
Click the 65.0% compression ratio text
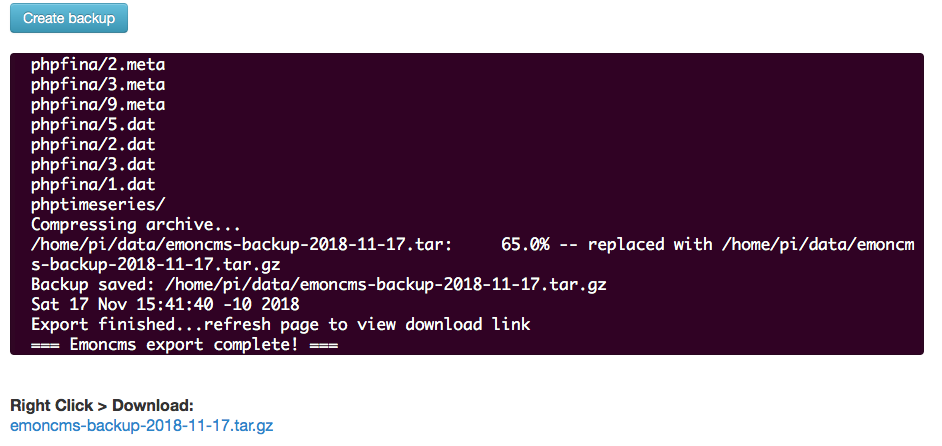coord(525,245)
